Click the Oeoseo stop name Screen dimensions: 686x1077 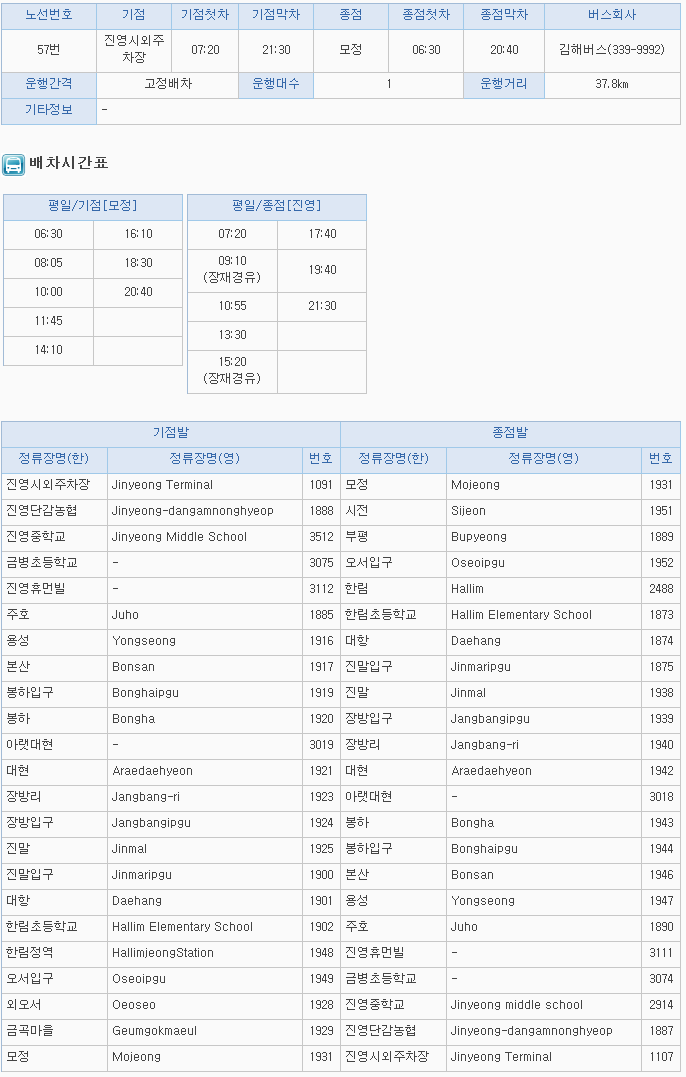(134, 1006)
